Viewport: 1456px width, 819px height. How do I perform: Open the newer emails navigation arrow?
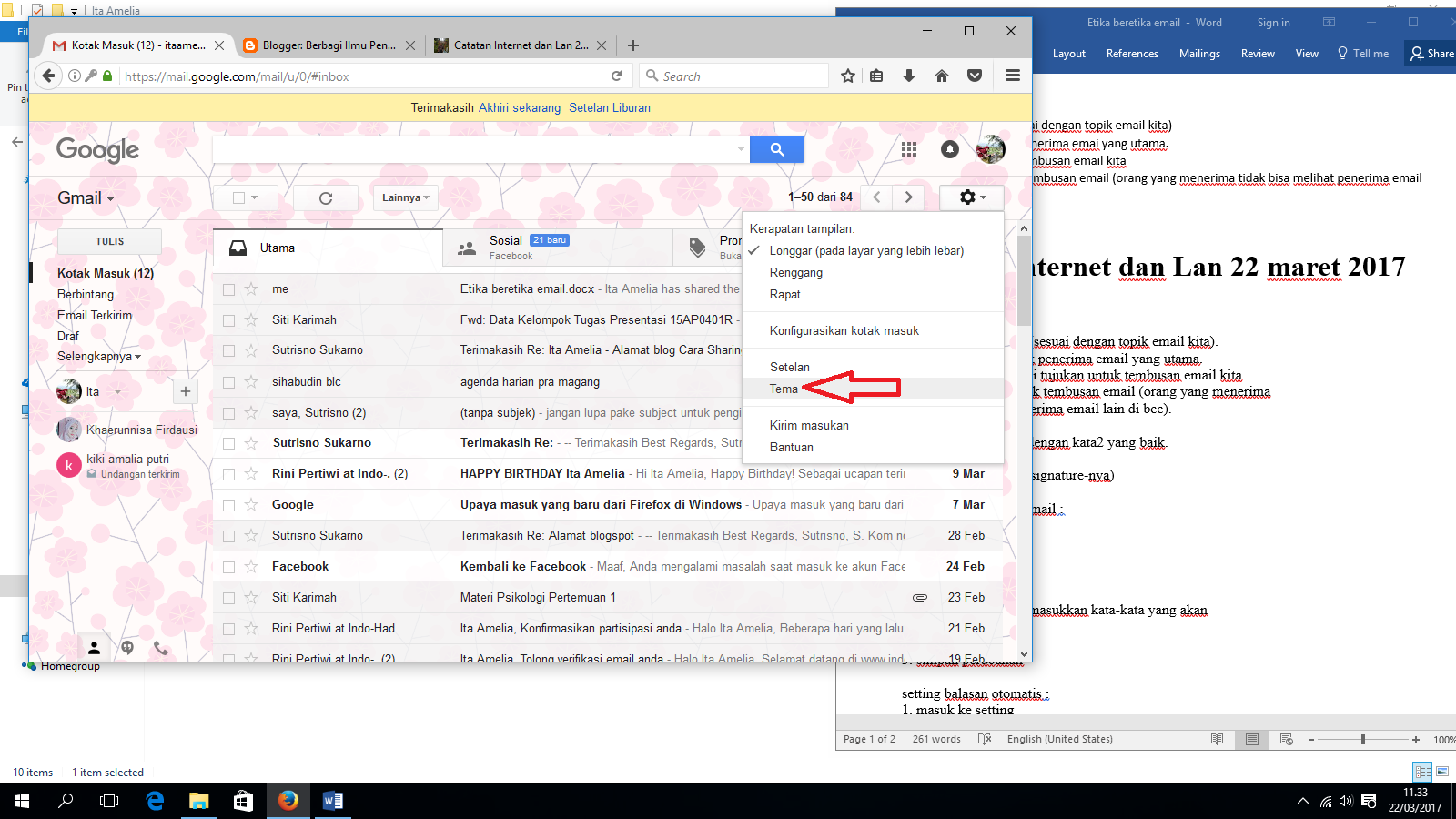click(875, 197)
